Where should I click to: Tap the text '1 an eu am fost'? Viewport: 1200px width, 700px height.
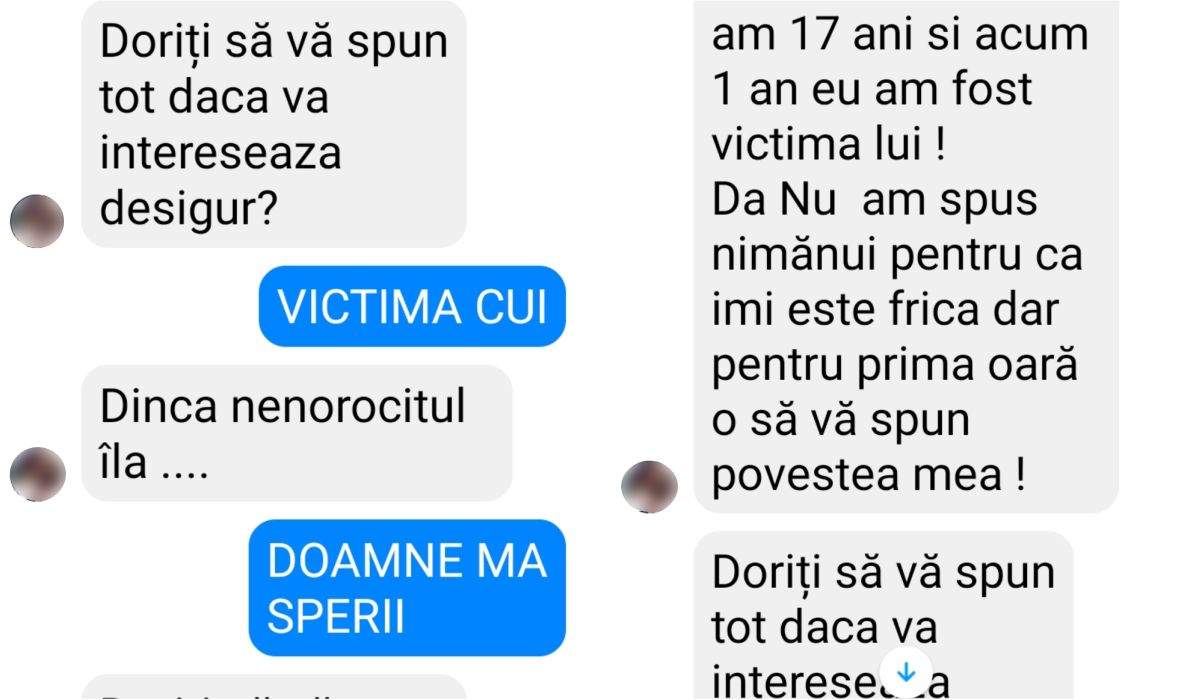tap(872, 91)
